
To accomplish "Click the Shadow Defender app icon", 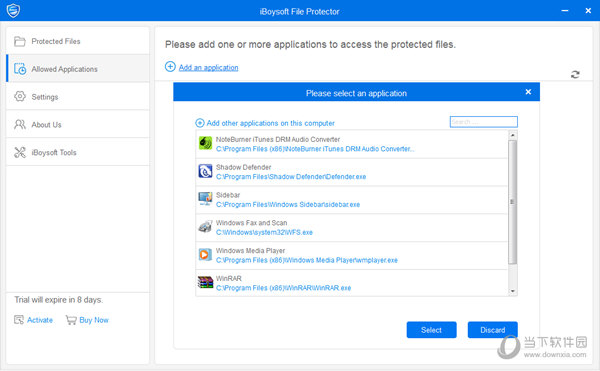I will pos(205,171).
